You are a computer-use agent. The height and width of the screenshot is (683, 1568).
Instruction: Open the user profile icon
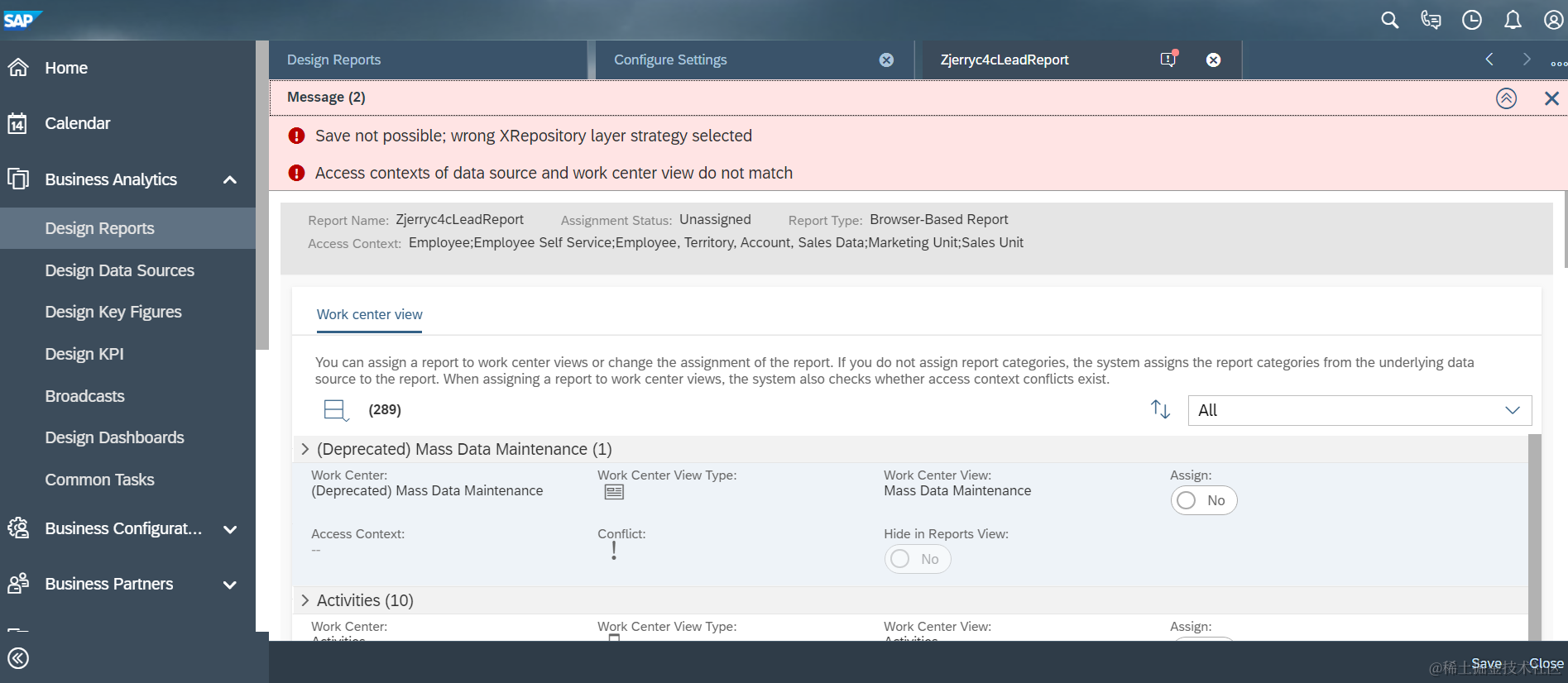pyautogui.click(x=1554, y=20)
